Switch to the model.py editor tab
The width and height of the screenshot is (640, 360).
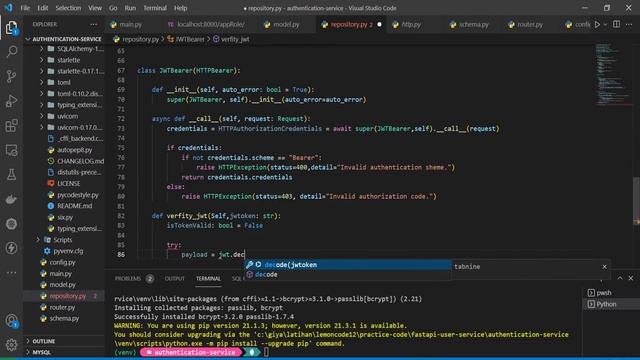pyautogui.click(x=286, y=24)
